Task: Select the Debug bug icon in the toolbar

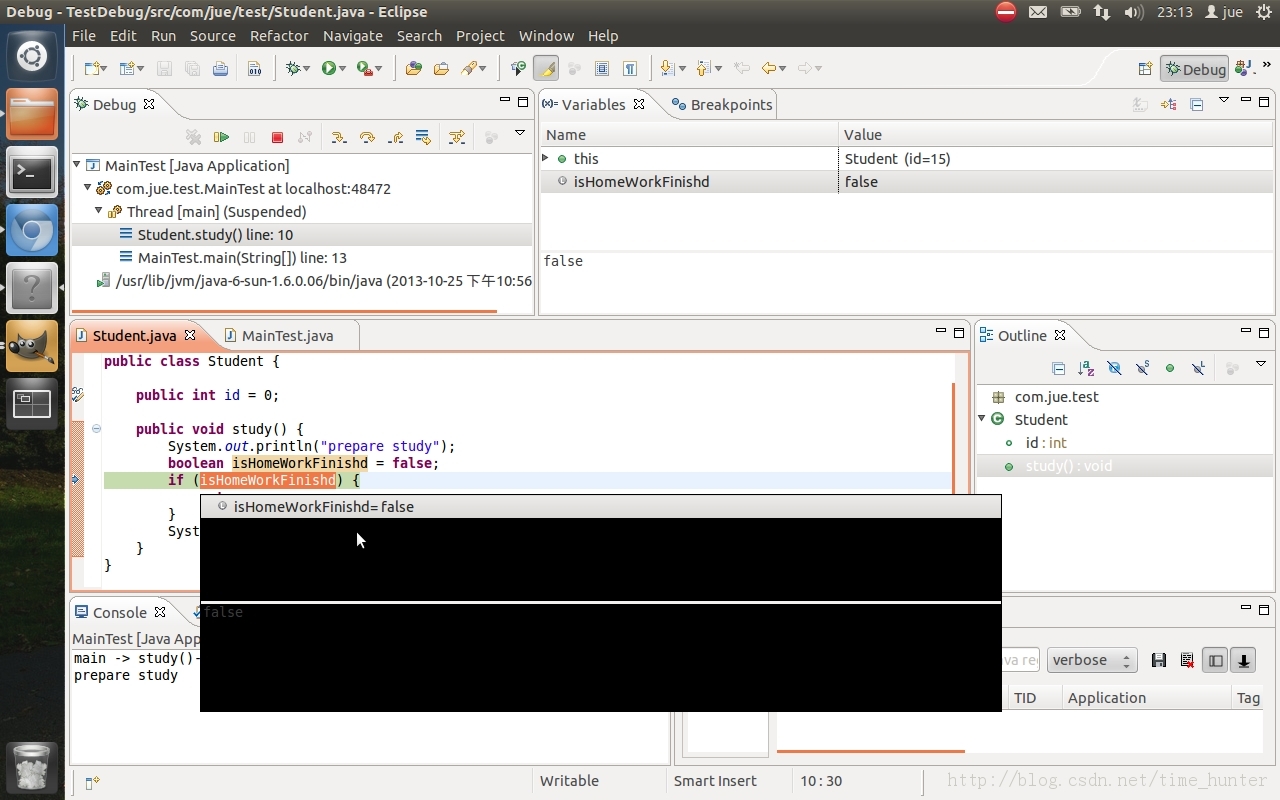Action: coord(291,68)
